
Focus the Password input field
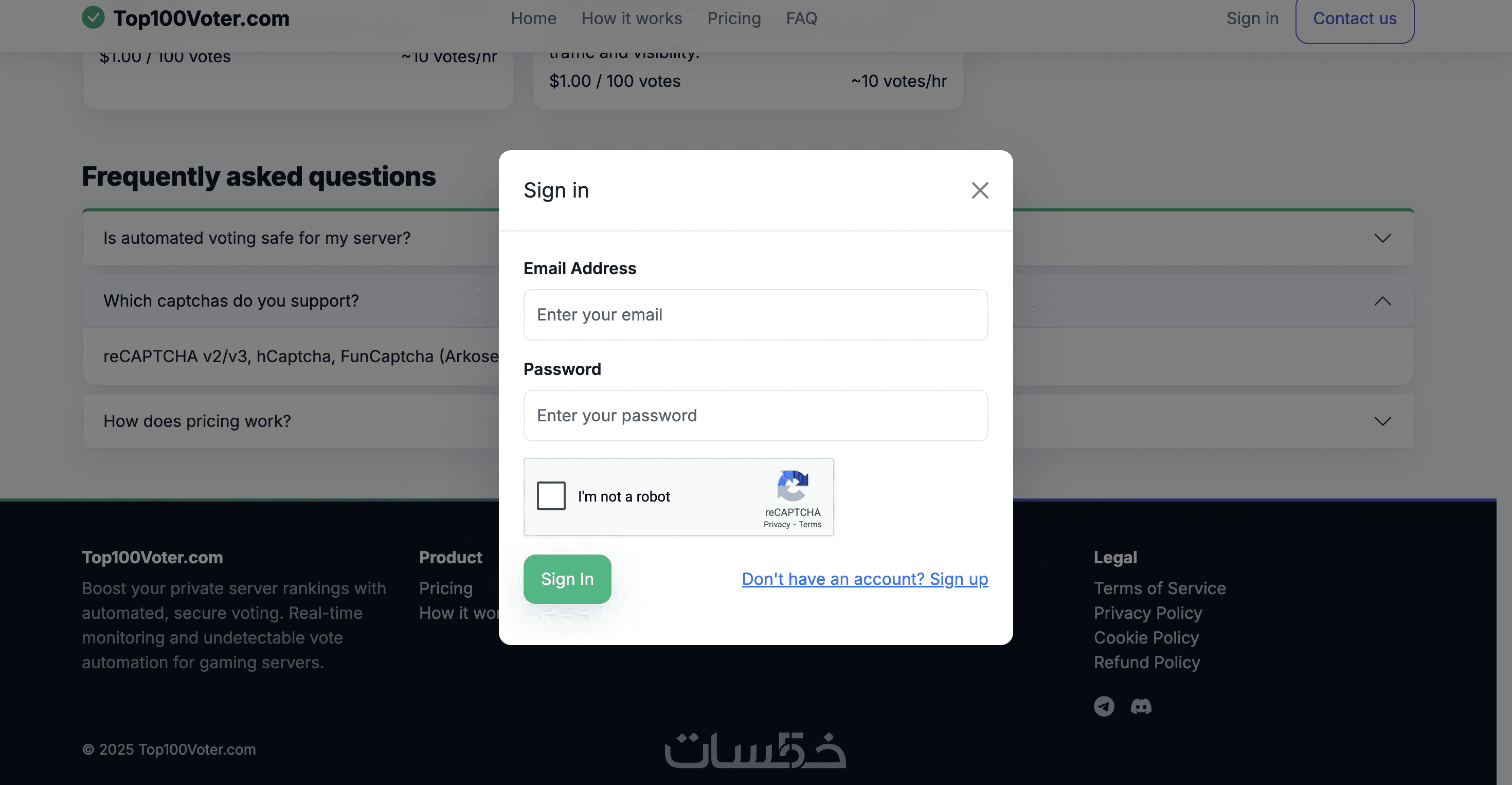click(755, 416)
